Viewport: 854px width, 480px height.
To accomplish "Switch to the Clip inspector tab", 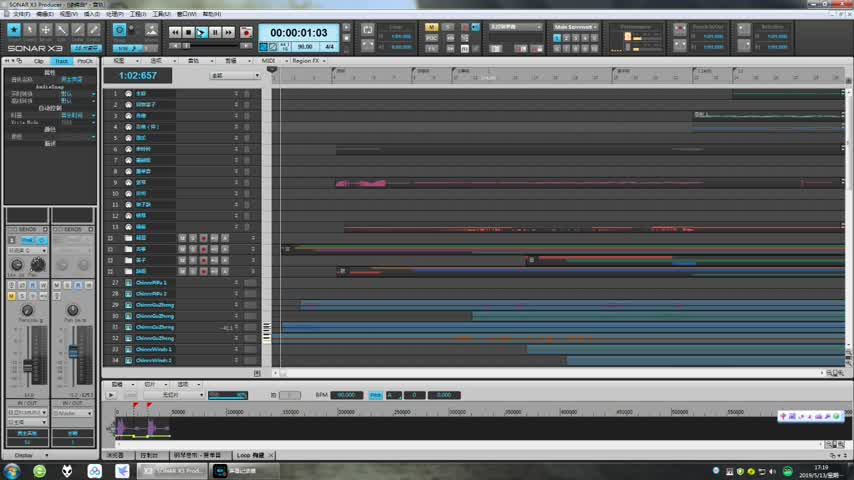I will coord(39,61).
